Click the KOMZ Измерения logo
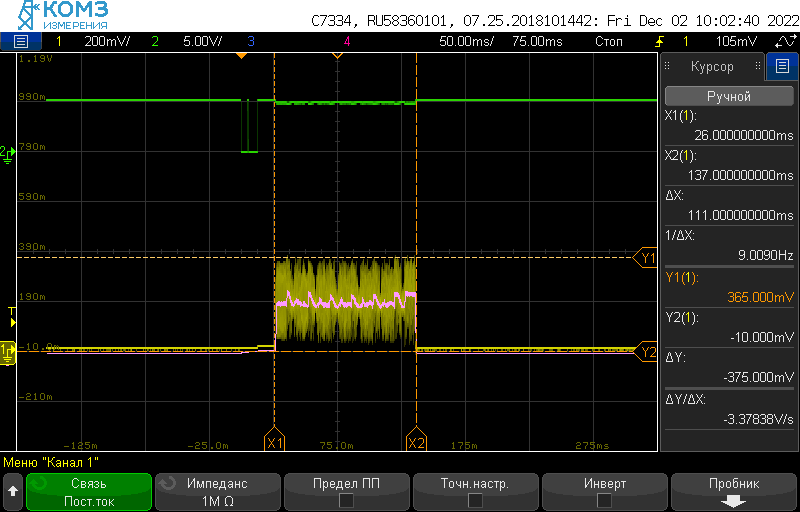This screenshot has width=800, height=512. pos(63,15)
